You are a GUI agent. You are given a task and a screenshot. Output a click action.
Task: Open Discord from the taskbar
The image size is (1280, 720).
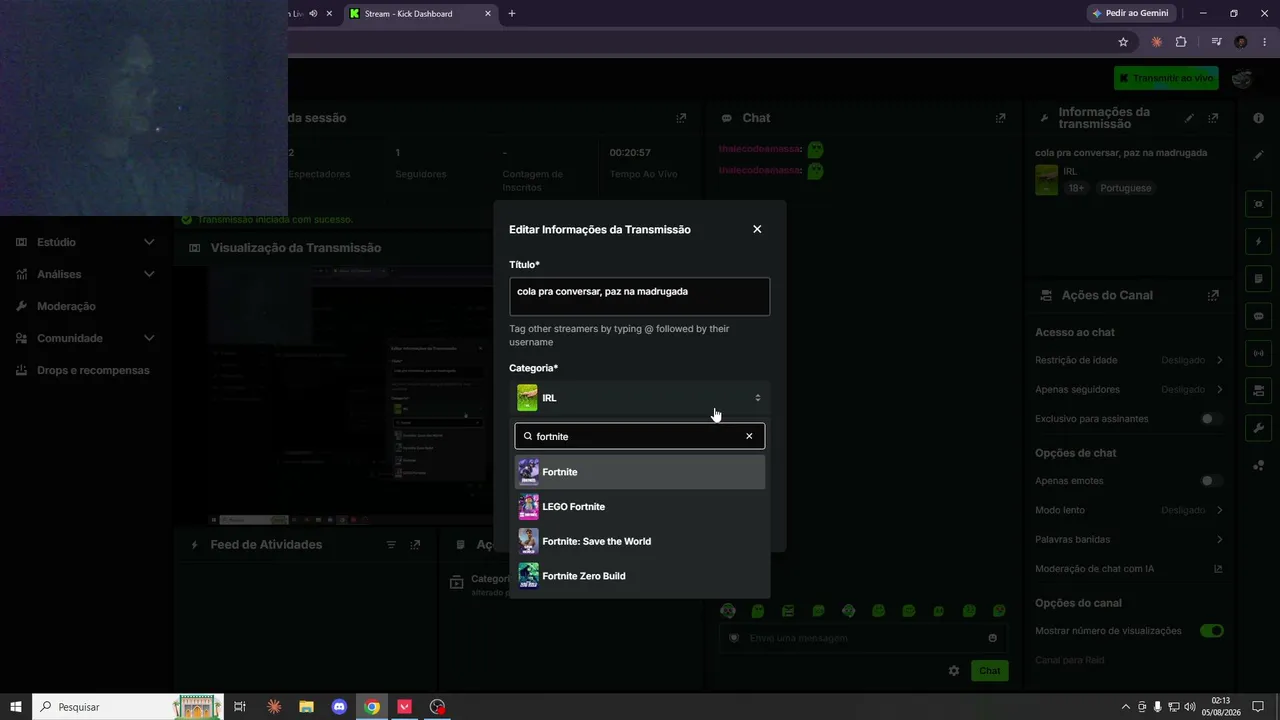339,707
